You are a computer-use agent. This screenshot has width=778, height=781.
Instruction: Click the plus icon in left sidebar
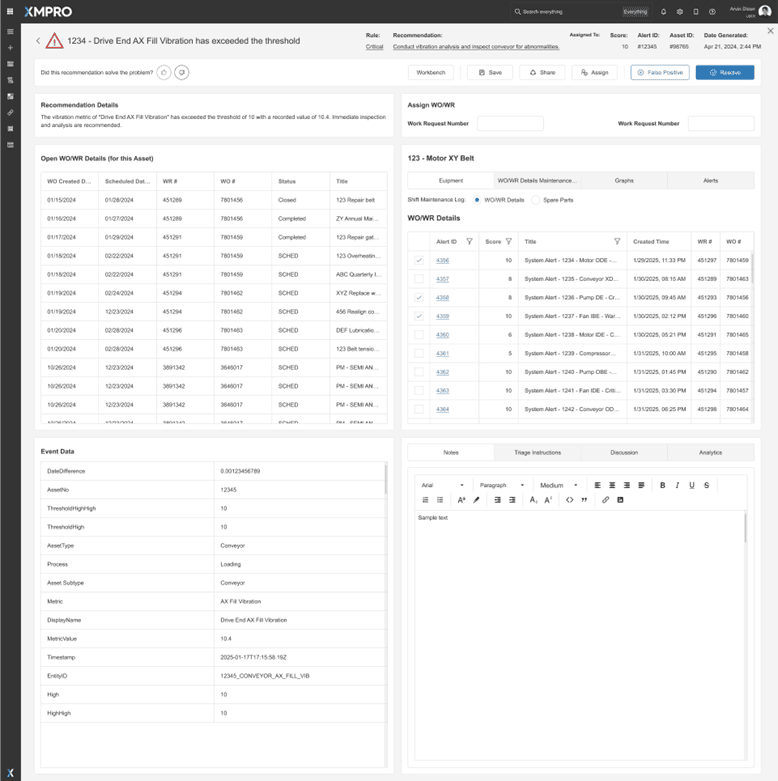tap(10, 48)
